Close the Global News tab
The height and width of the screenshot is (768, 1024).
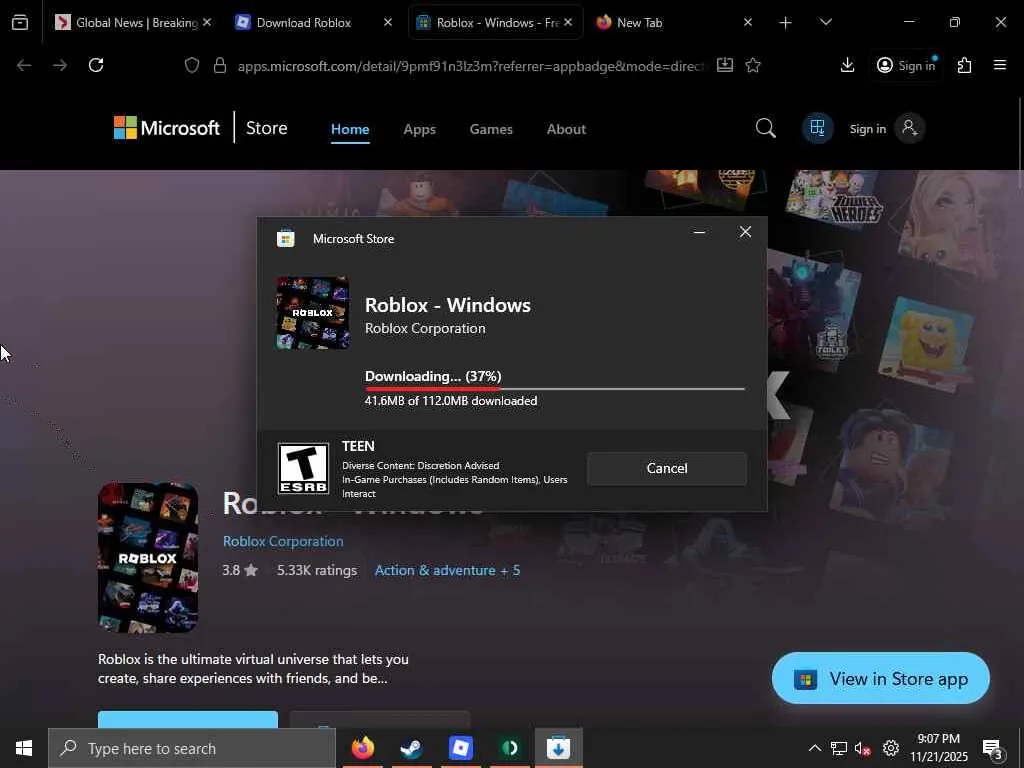pos(207,22)
